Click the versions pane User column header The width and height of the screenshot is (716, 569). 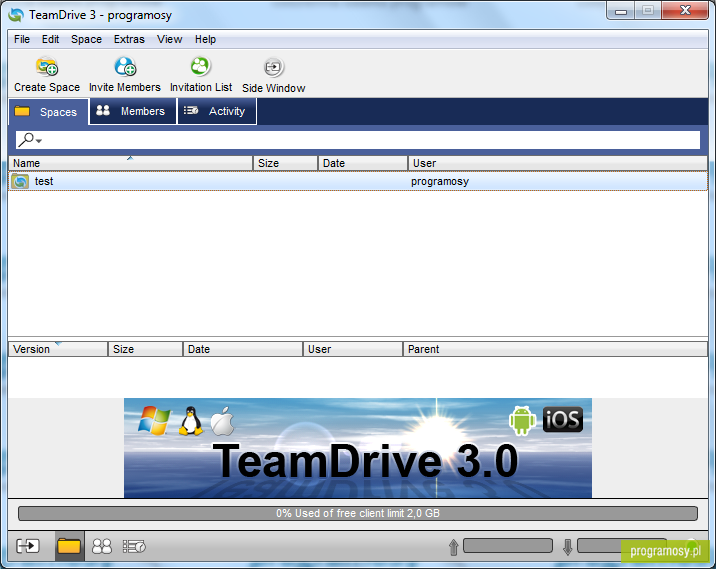click(x=353, y=349)
